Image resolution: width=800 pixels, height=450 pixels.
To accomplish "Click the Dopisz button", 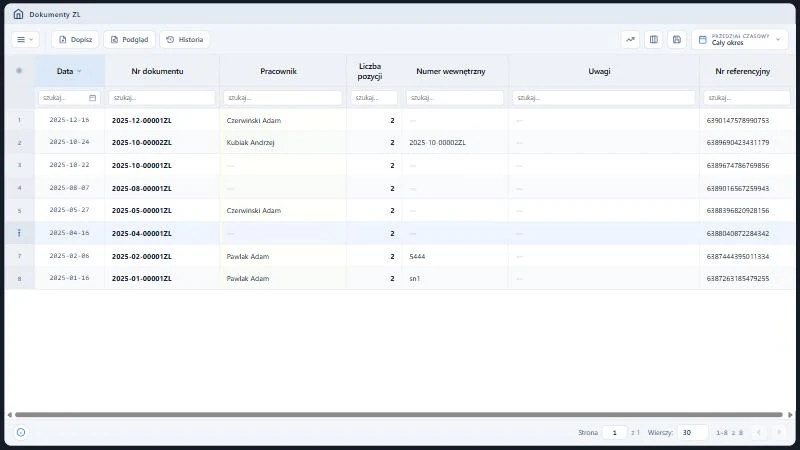I will point(75,39).
